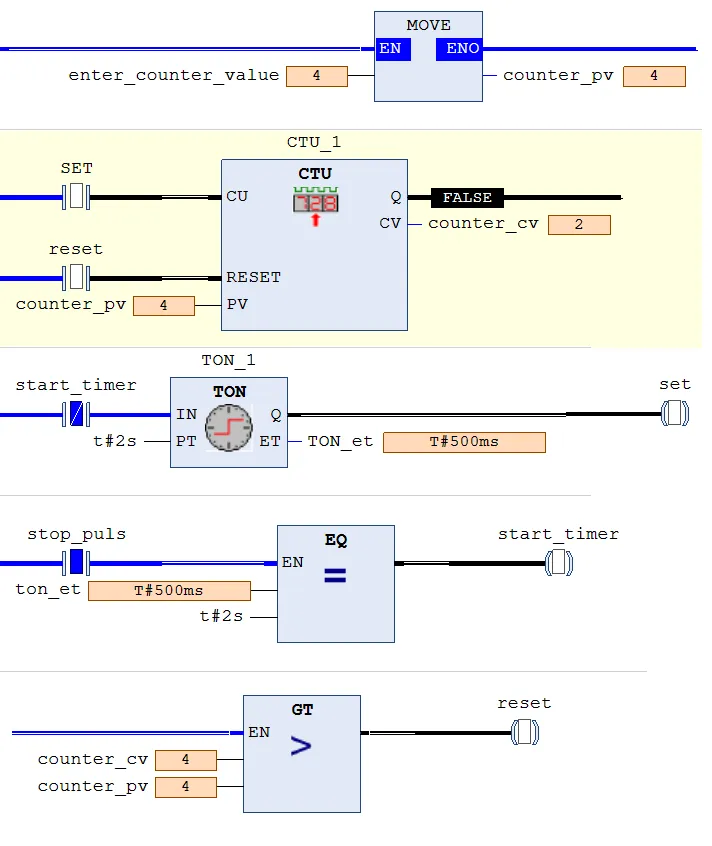The image size is (712, 846).
Task: Click the TON timer clock icon
Action: coord(229,427)
